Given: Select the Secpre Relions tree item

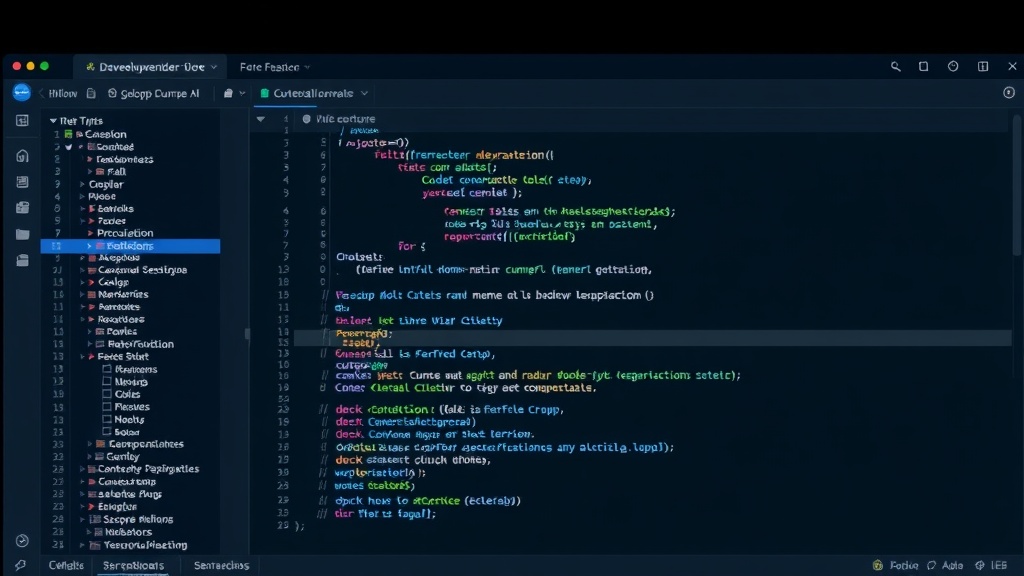Looking at the screenshot, I should click(x=138, y=519).
